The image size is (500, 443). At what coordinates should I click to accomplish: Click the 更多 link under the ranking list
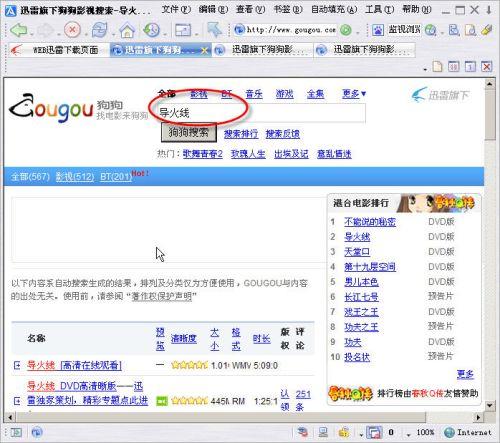click(465, 375)
